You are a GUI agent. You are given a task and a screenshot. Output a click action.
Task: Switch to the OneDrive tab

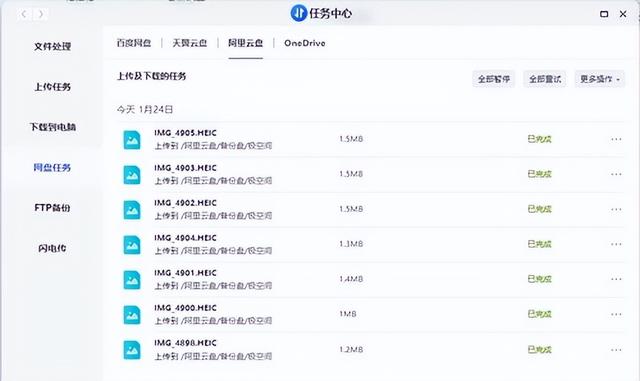coord(305,43)
